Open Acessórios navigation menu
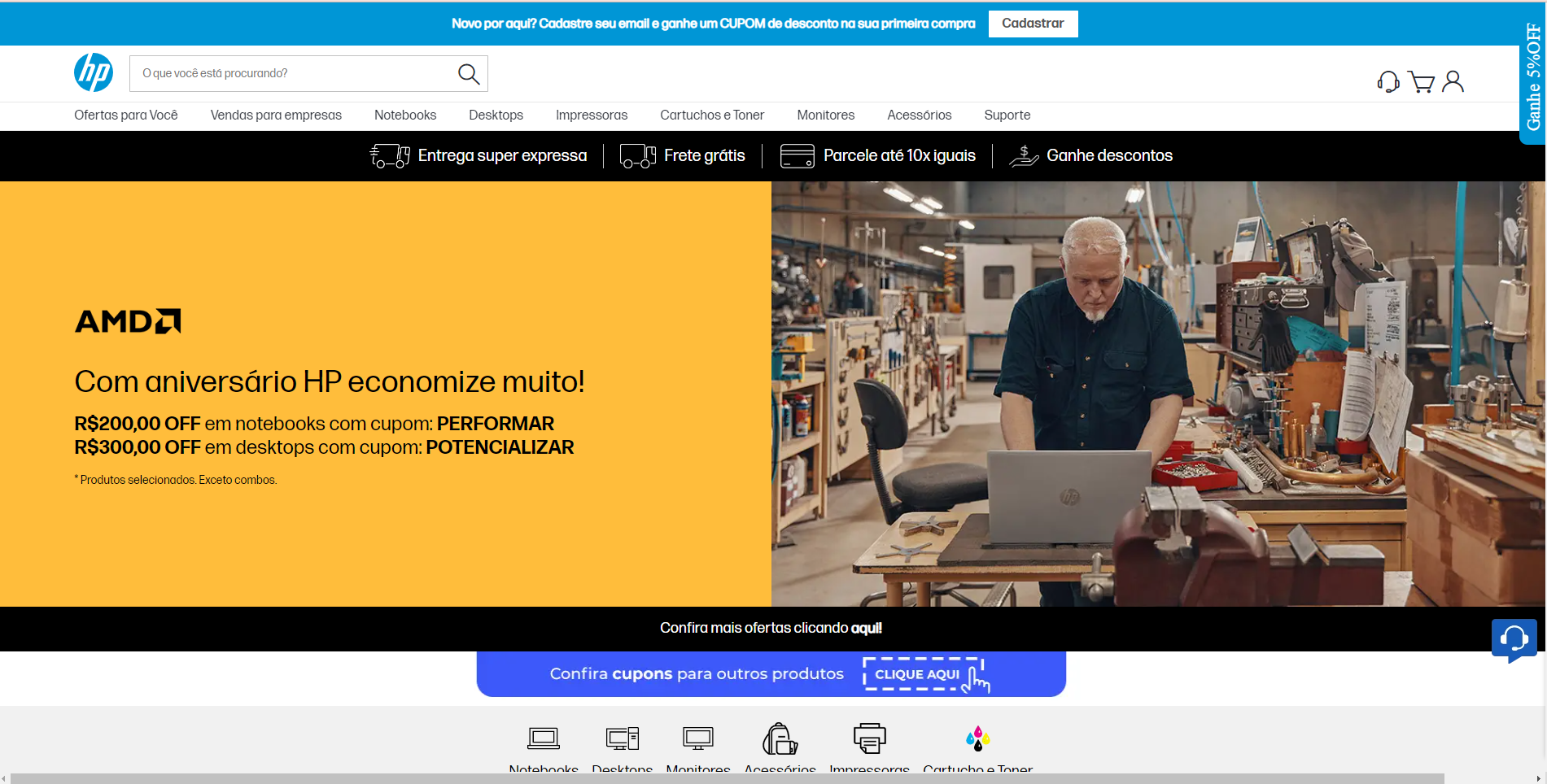 coord(920,115)
